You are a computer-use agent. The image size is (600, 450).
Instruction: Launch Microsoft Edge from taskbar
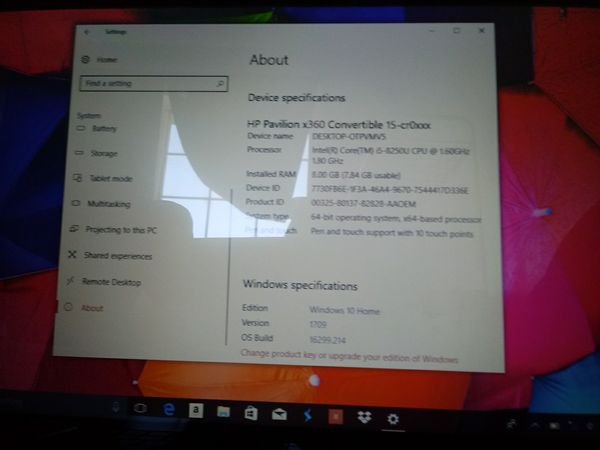[168, 409]
